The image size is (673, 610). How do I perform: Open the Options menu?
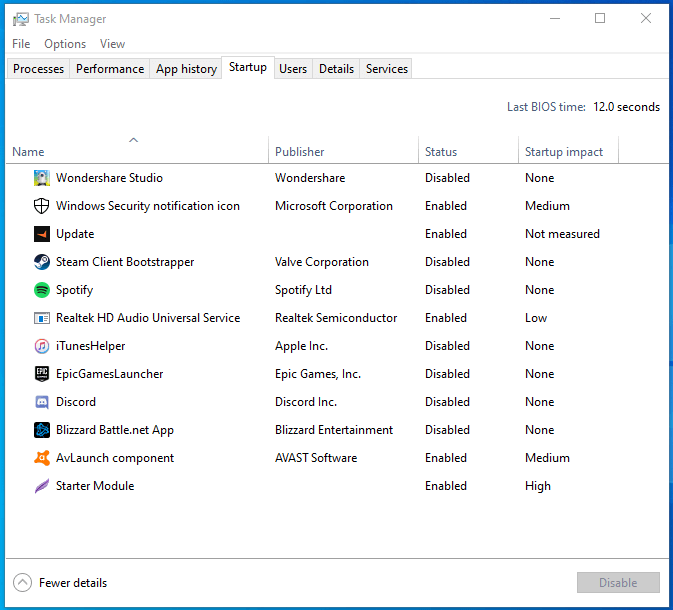(x=65, y=44)
